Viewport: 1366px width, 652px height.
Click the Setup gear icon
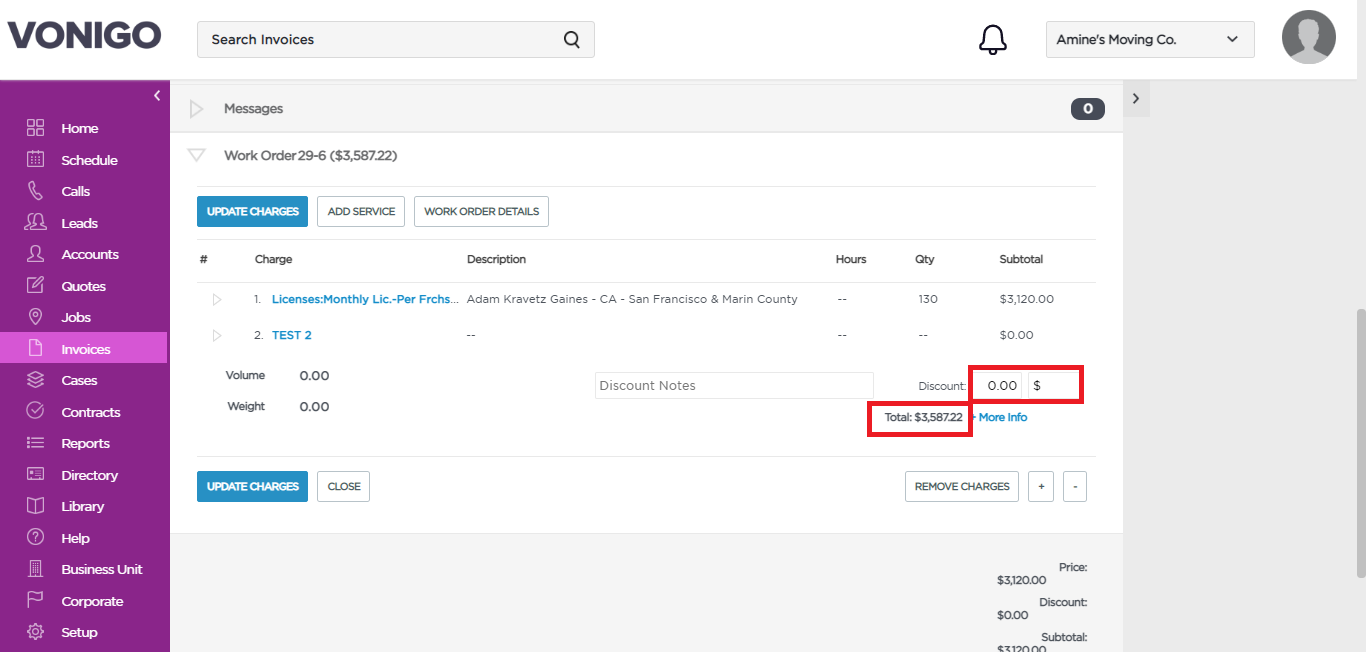click(36, 632)
